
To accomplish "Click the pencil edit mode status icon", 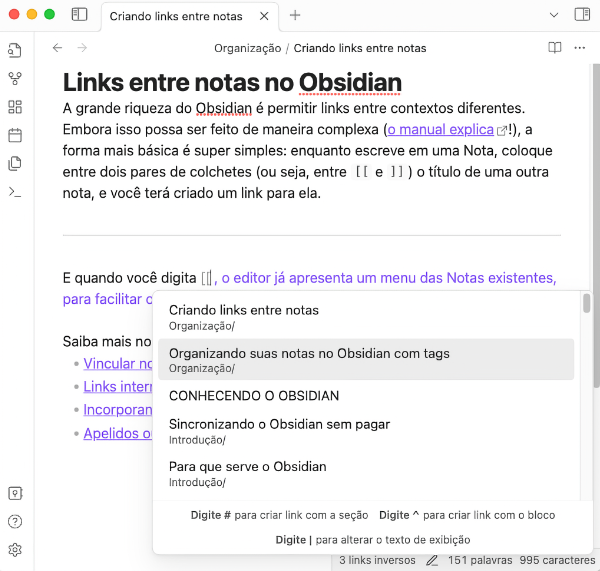I will [x=432, y=561].
